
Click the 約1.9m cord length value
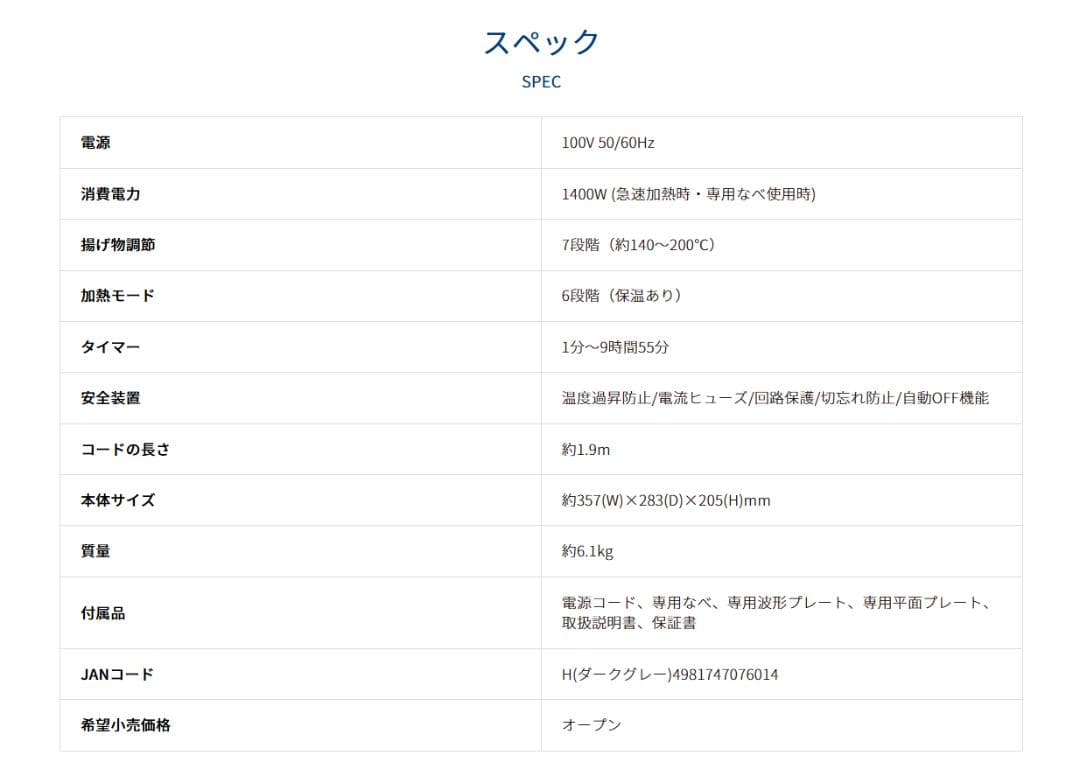pyautogui.click(x=586, y=449)
